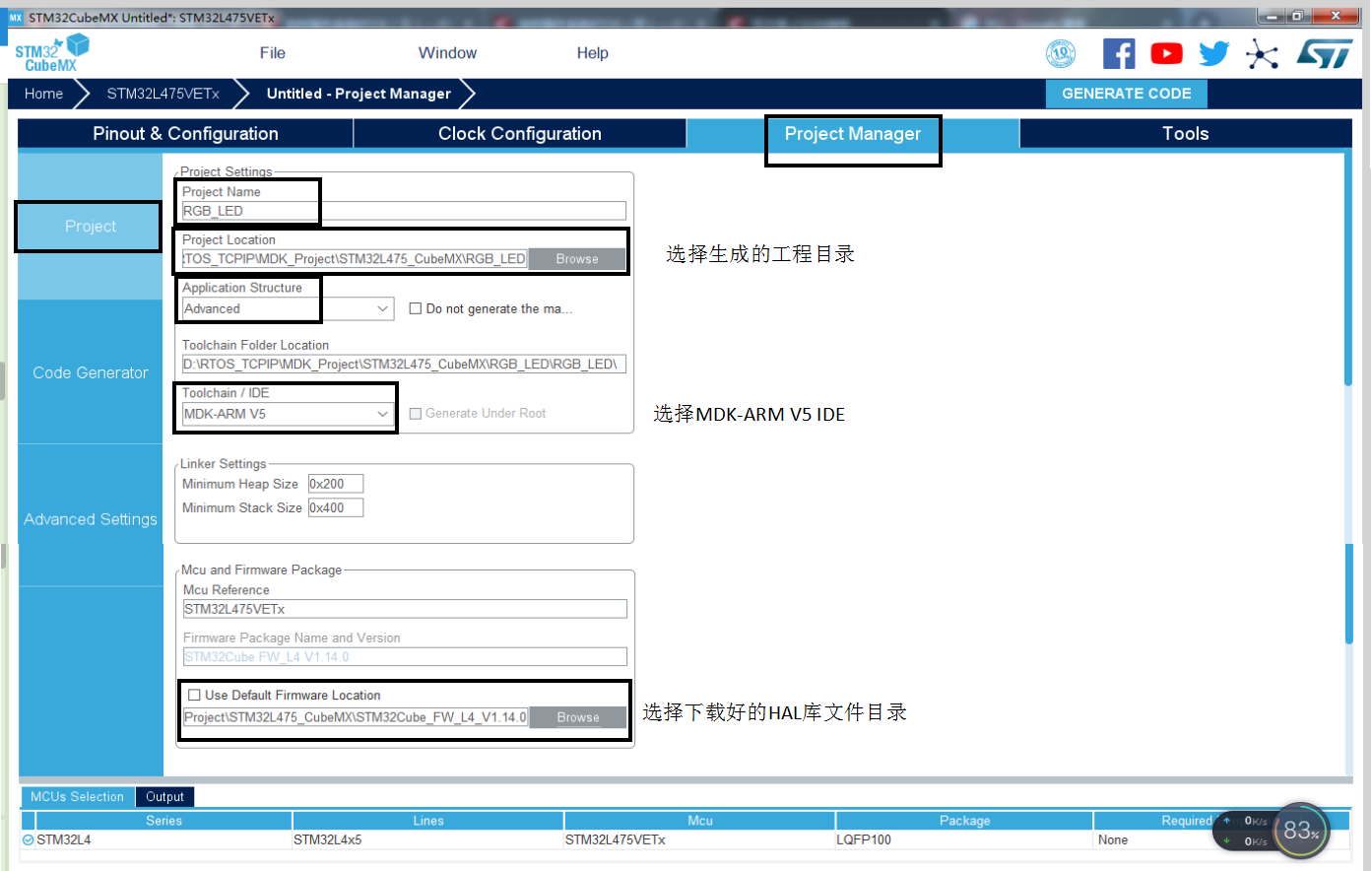The width and height of the screenshot is (1372, 871).
Task: Open the YouTube channel icon
Action: point(1166,53)
